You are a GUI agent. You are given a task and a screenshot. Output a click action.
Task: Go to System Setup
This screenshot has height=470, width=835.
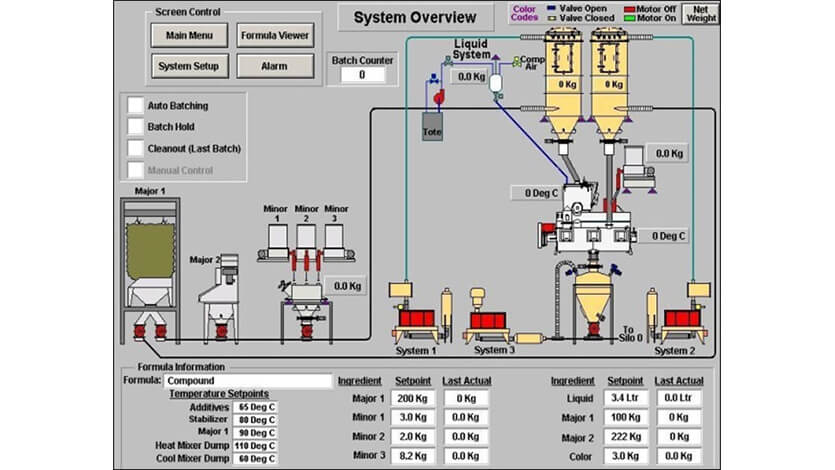click(190, 65)
